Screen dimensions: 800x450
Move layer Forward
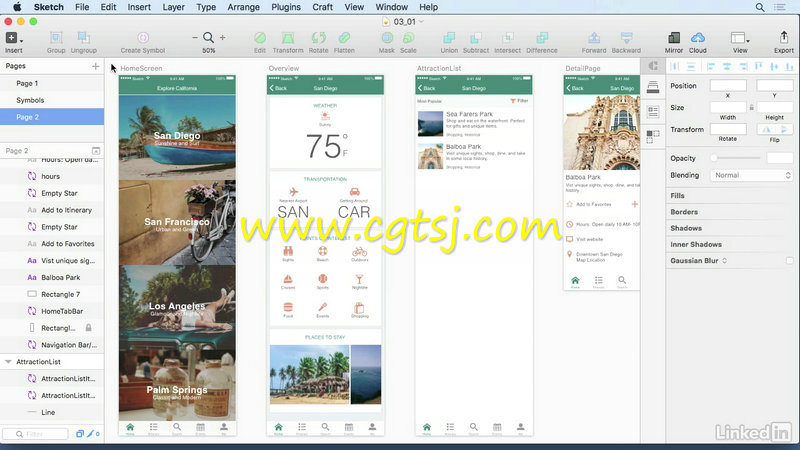594,38
